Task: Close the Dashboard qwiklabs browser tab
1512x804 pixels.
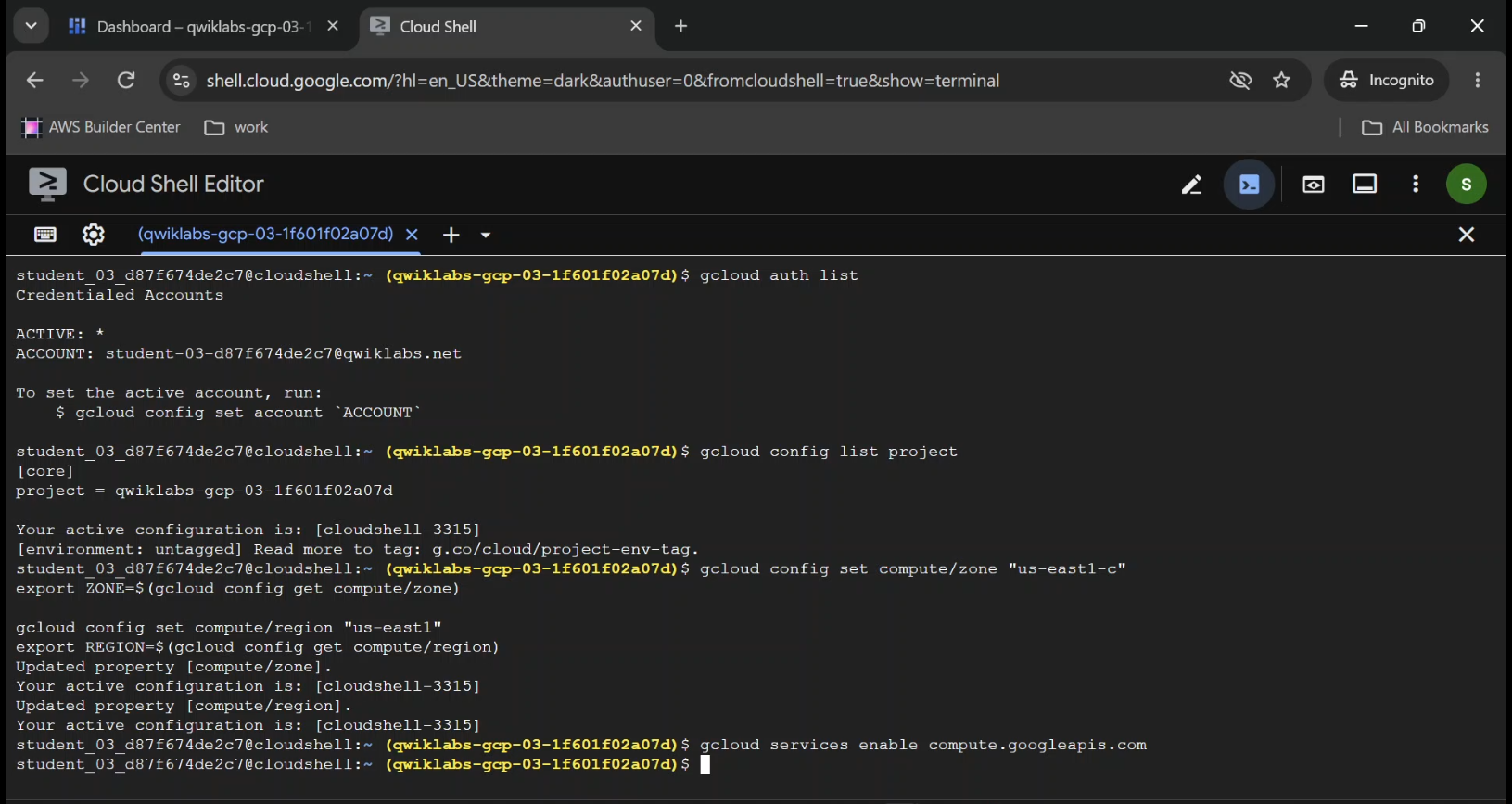Action: point(333,26)
